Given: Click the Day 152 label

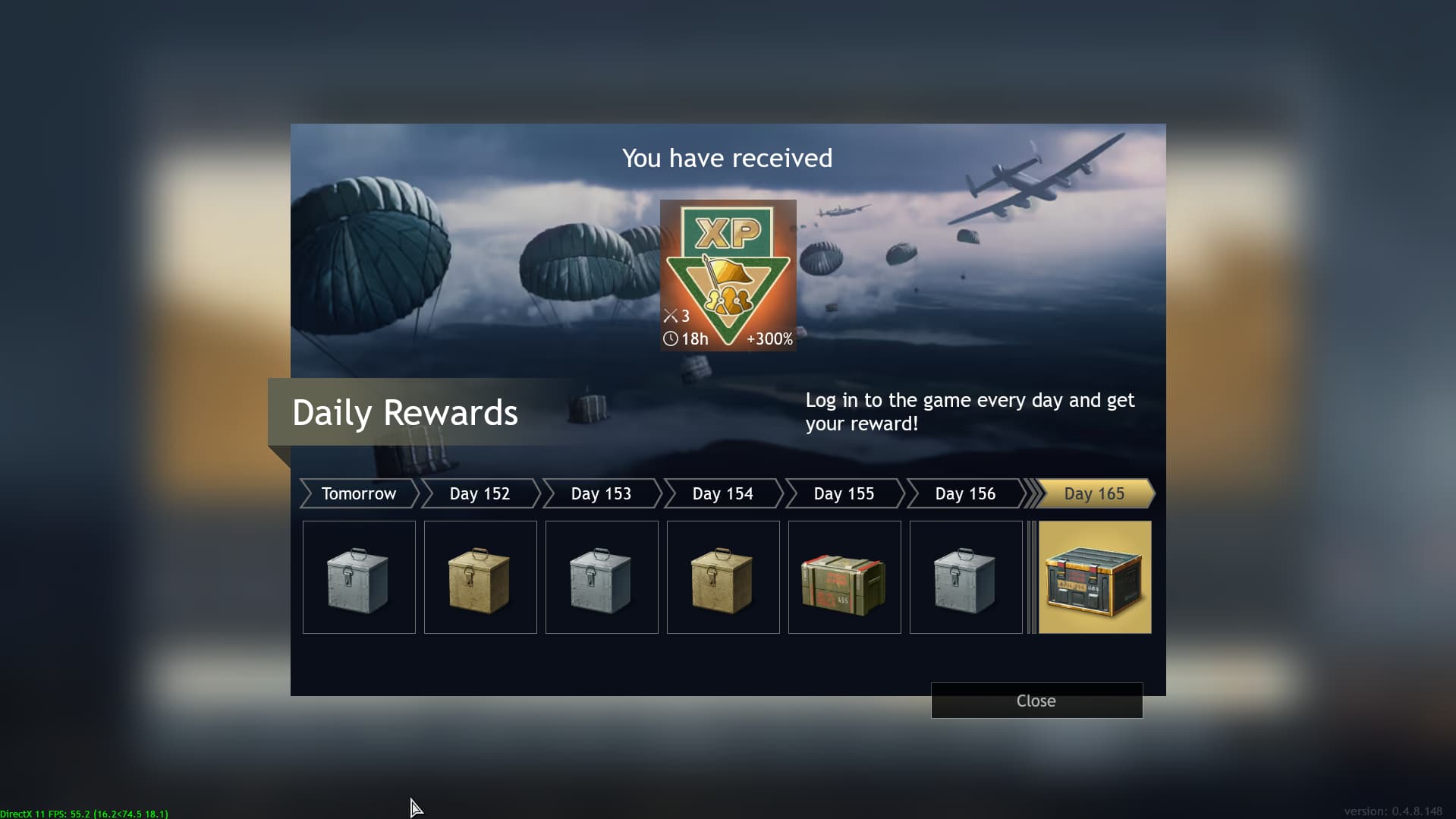Looking at the screenshot, I should pyautogui.click(x=480, y=493).
